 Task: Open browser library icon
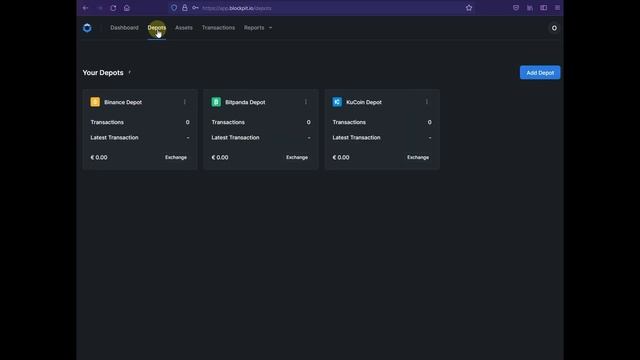530,8
